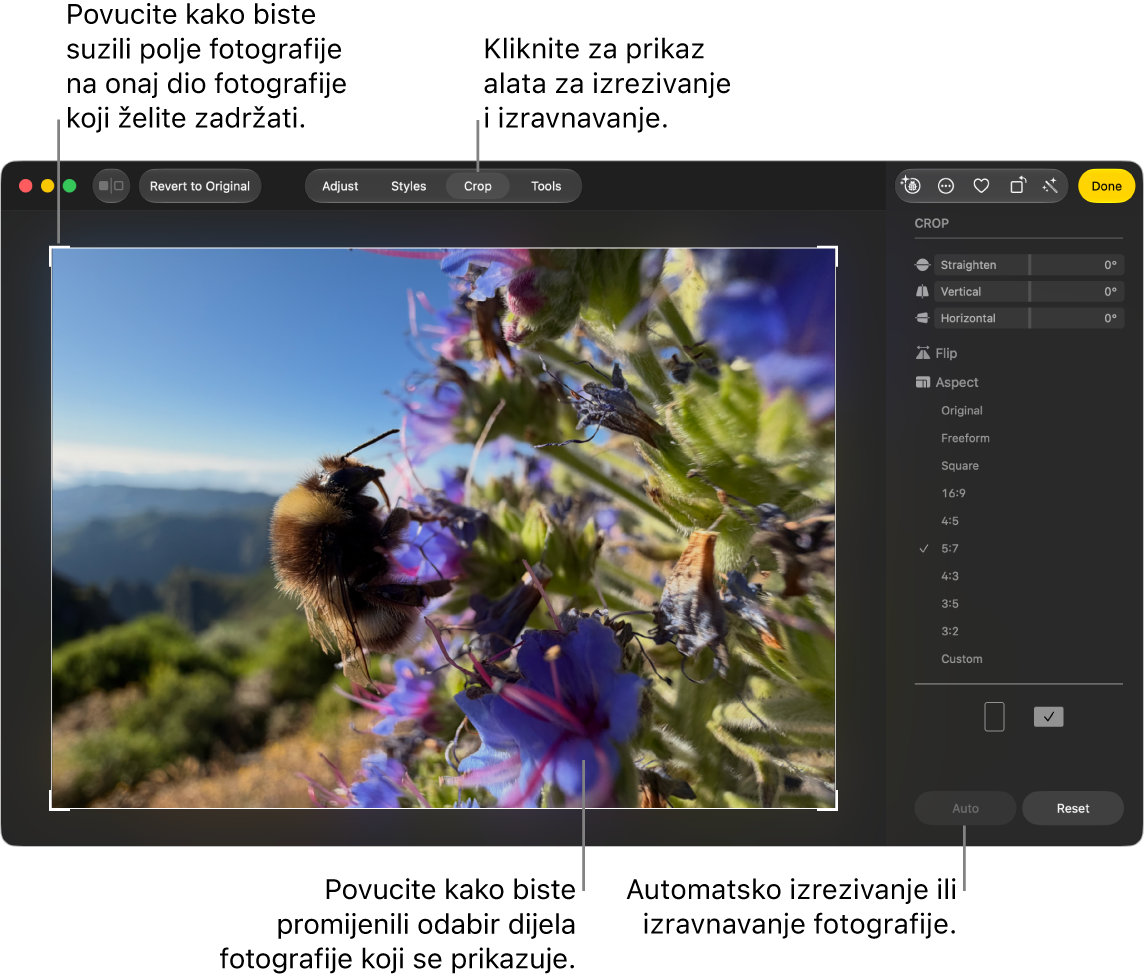The height and width of the screenshot is (979, 1144).
Task: Click the yellow Done button
Action: coord(1106,186)
